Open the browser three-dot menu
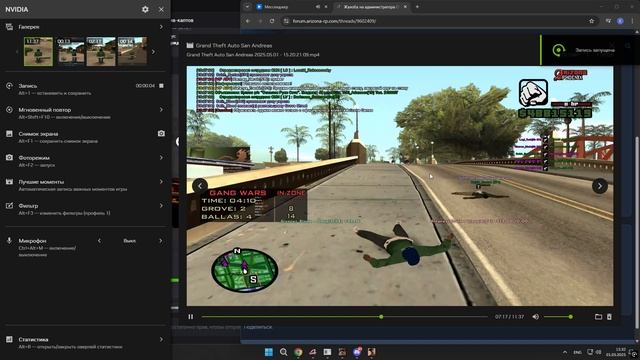This screenshot has height=360, width=640. 633,21
